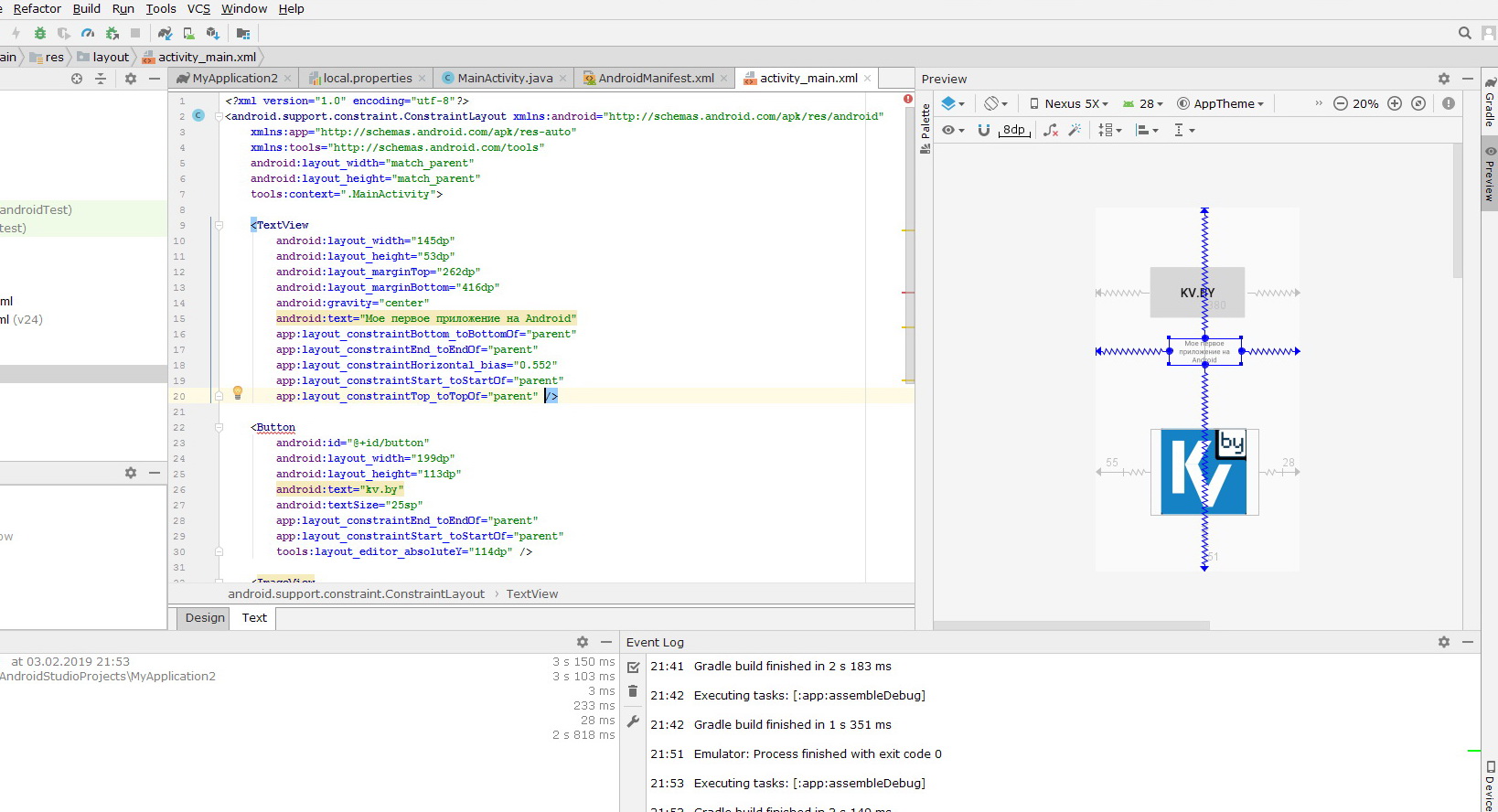Click Event Log trash clear icon
The height and width of the screenshot is (812, 1498).
click(x=633, y=691)
